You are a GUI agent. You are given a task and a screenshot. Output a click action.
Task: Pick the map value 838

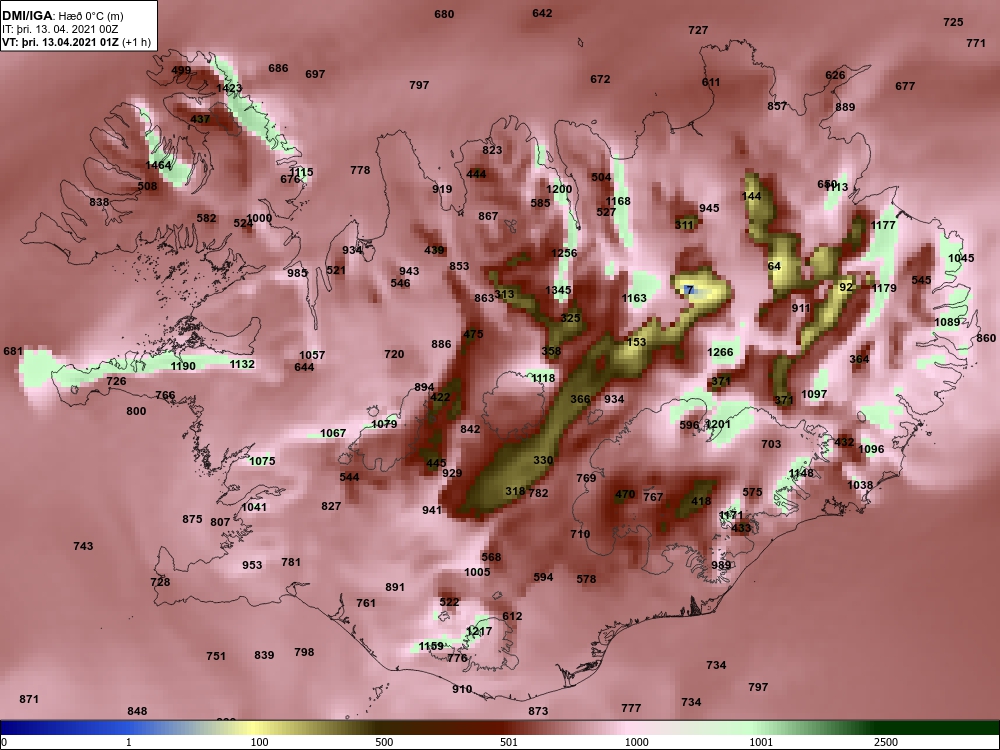[x=99, y=202]
